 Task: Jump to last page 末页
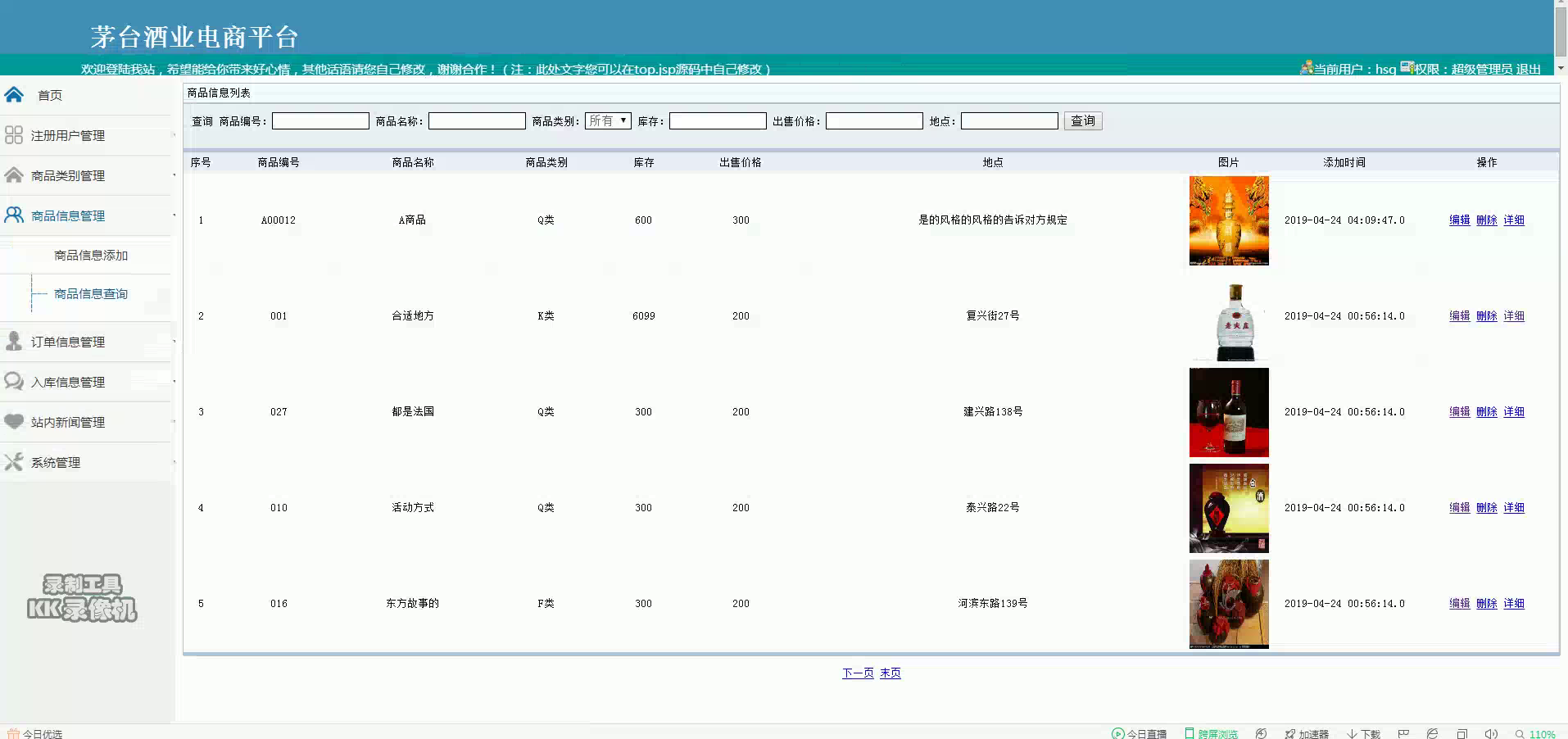pos(890,673)
